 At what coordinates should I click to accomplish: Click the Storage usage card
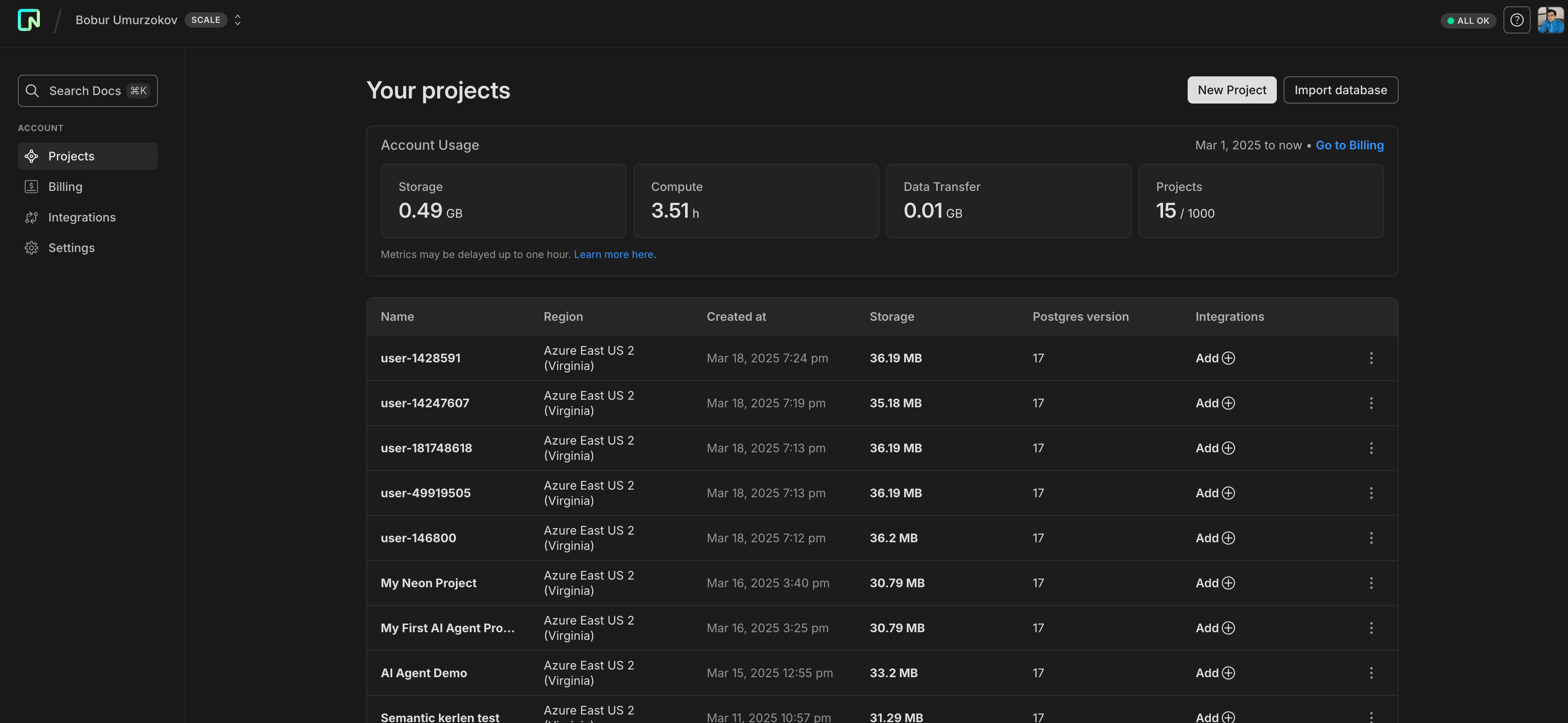503,202
